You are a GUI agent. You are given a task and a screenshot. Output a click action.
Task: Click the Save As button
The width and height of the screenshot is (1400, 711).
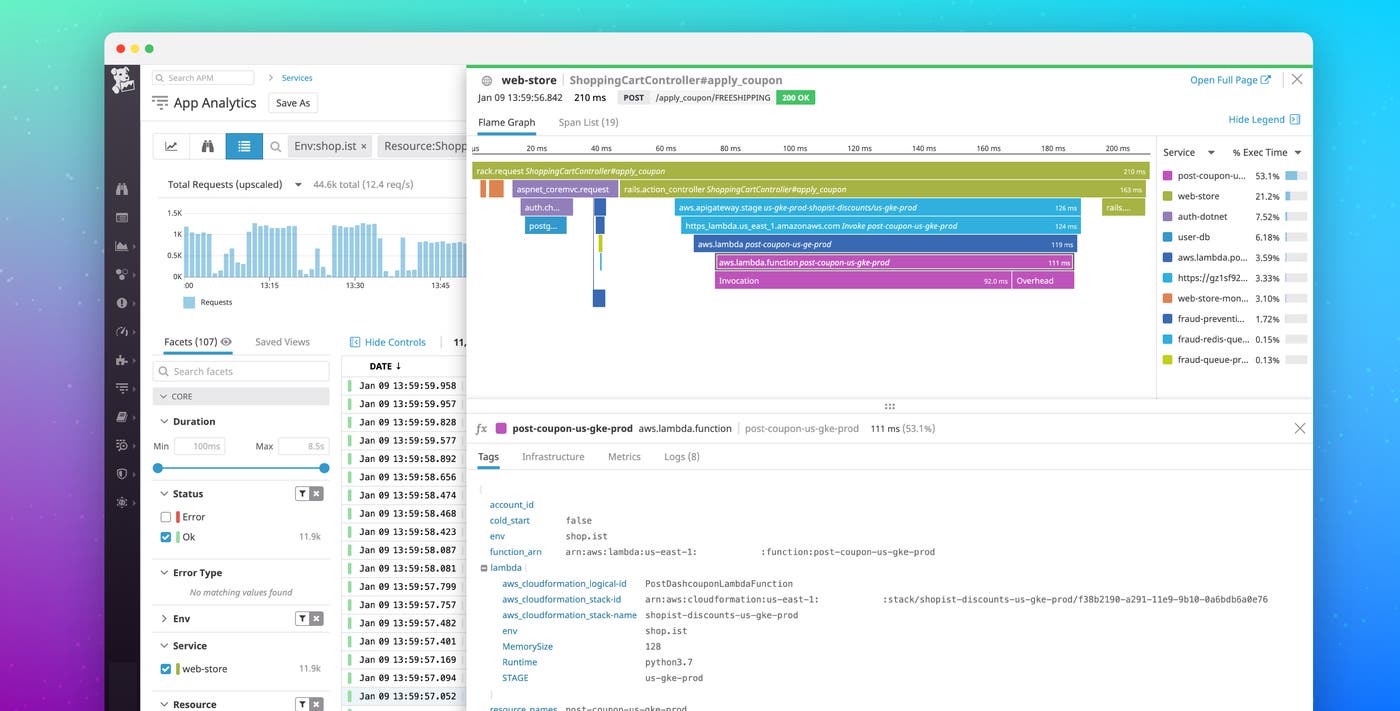point(292,102)
